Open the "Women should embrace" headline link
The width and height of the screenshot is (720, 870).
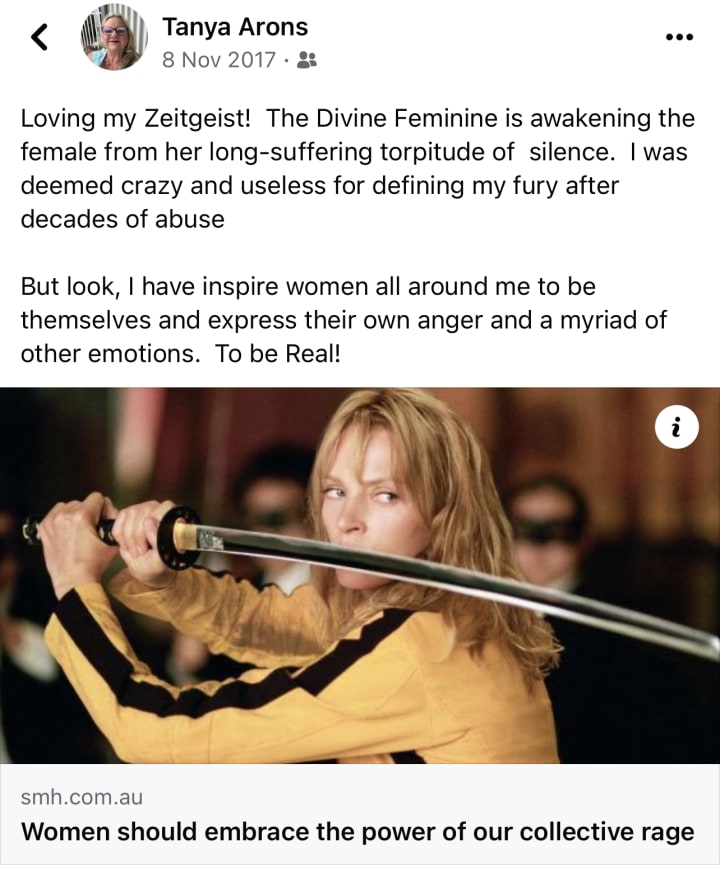point(357,831)
